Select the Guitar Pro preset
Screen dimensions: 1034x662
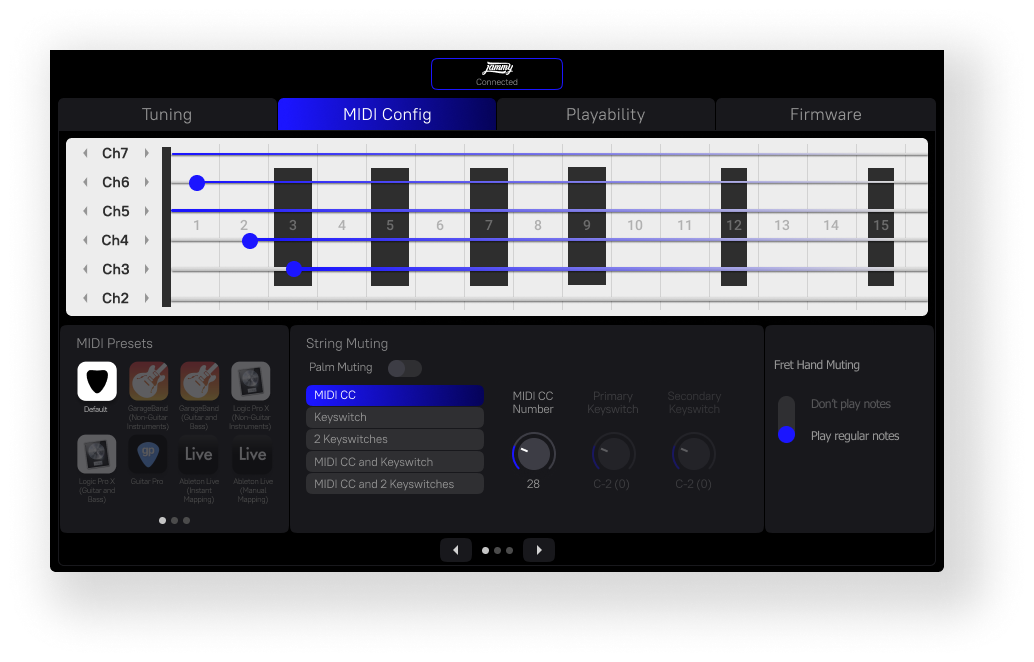point(147,452)
